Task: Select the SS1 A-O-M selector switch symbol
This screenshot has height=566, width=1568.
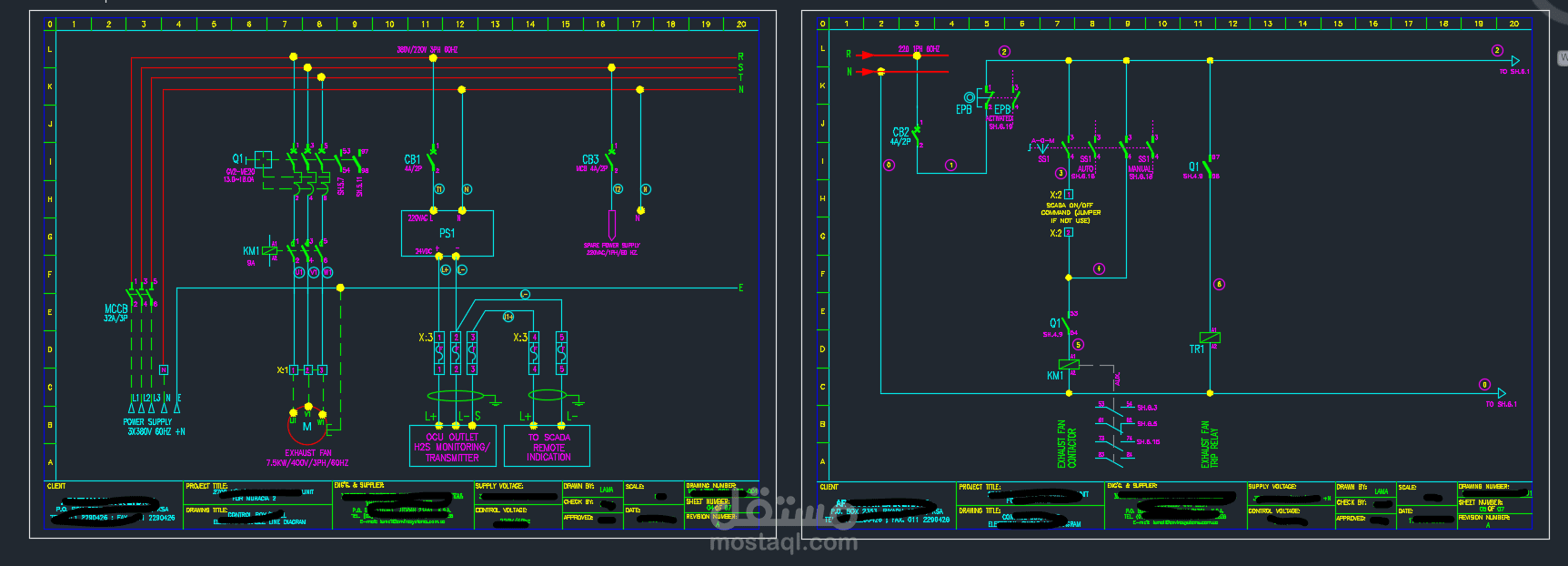Action: tap(1042, 147)
